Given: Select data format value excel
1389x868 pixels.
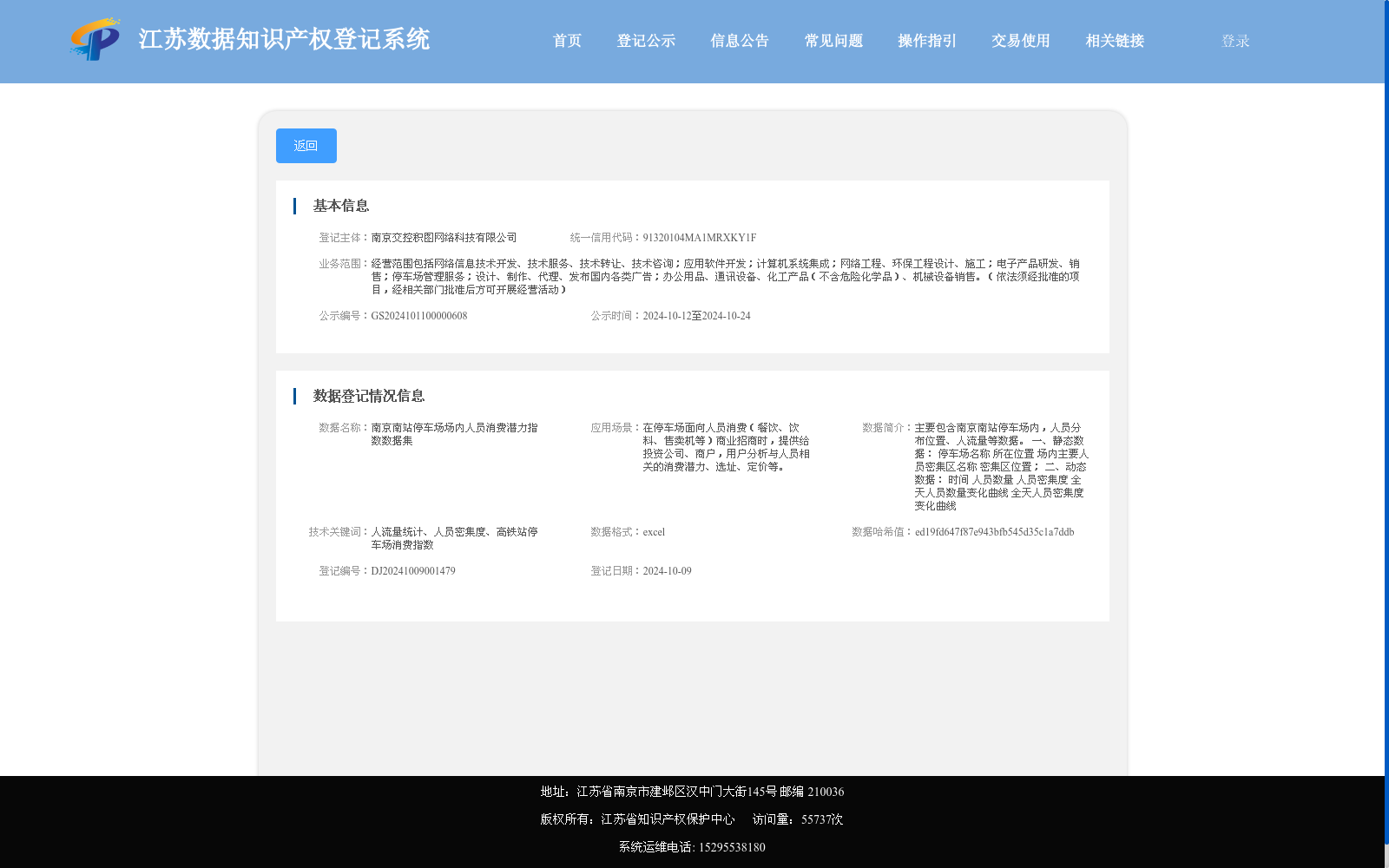Looking at the screenshot, I should pos(654,532).
